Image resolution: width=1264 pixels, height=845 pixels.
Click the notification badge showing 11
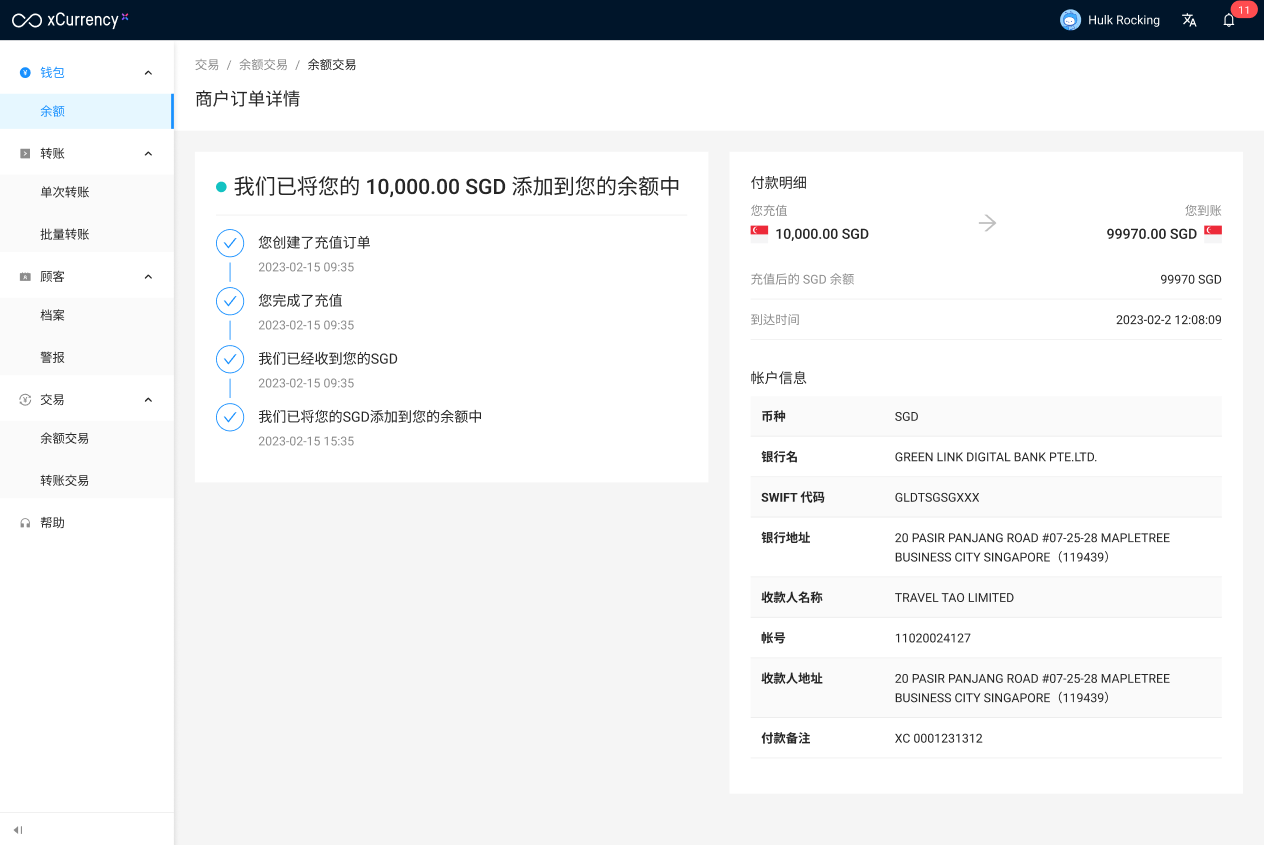1244,10
